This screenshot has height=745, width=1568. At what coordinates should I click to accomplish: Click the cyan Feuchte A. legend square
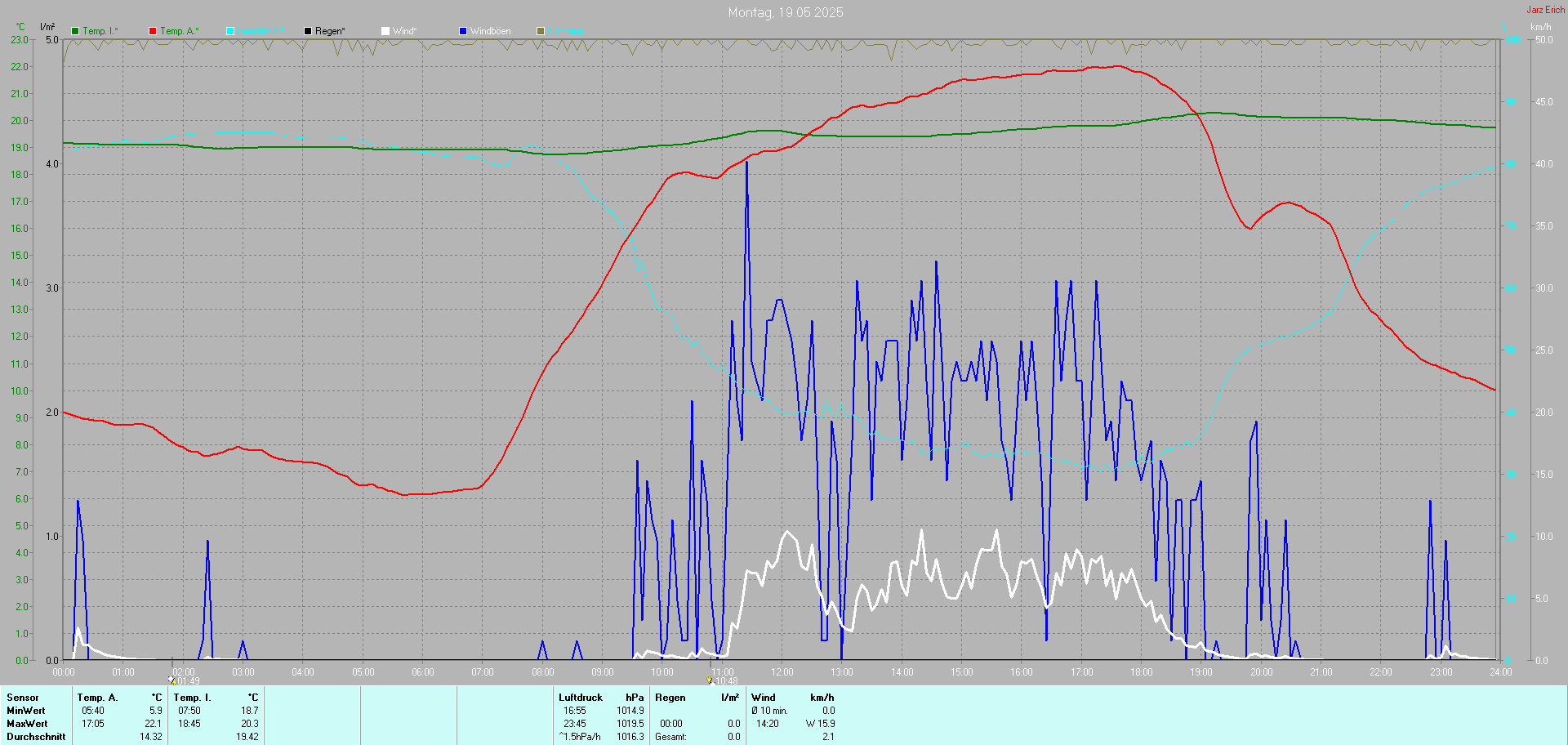click(230, 31)
